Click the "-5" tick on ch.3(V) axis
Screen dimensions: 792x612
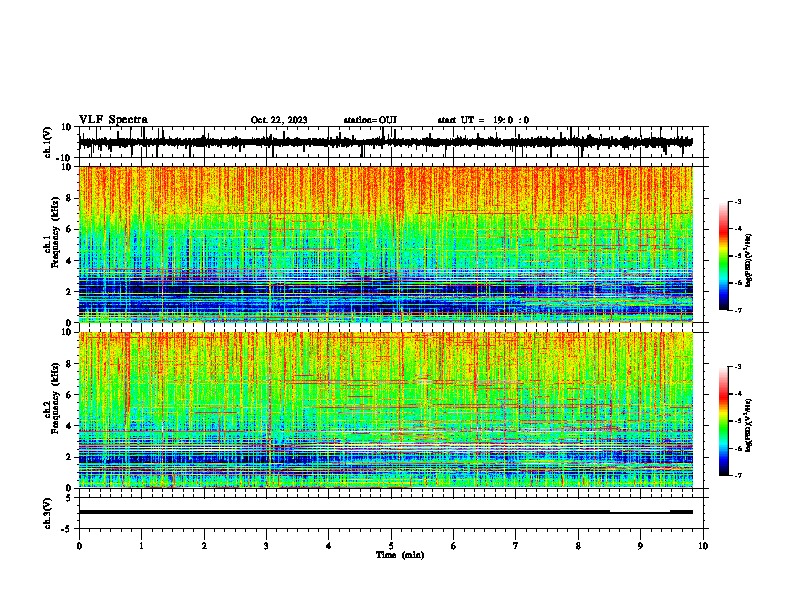pyautogui.click(x=68, y=529)
